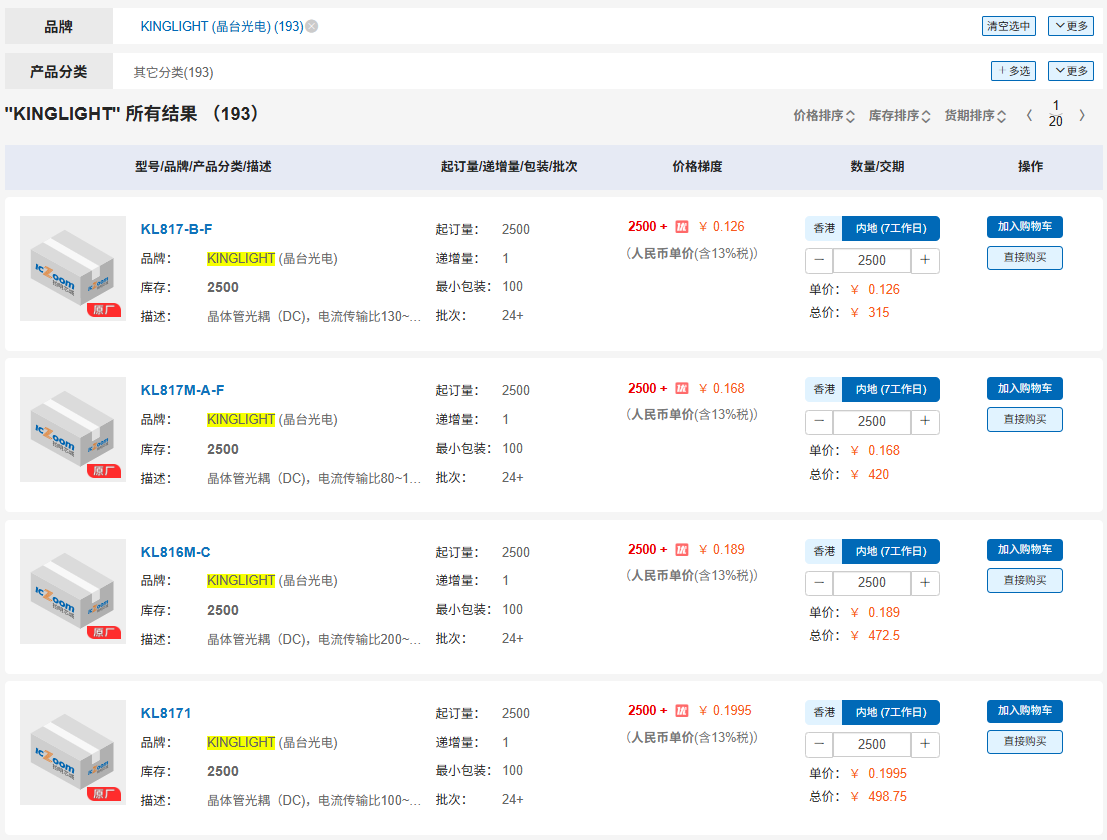Decrease quantity for KL8171
1107x840 pixels.
(x=819, y=744)
